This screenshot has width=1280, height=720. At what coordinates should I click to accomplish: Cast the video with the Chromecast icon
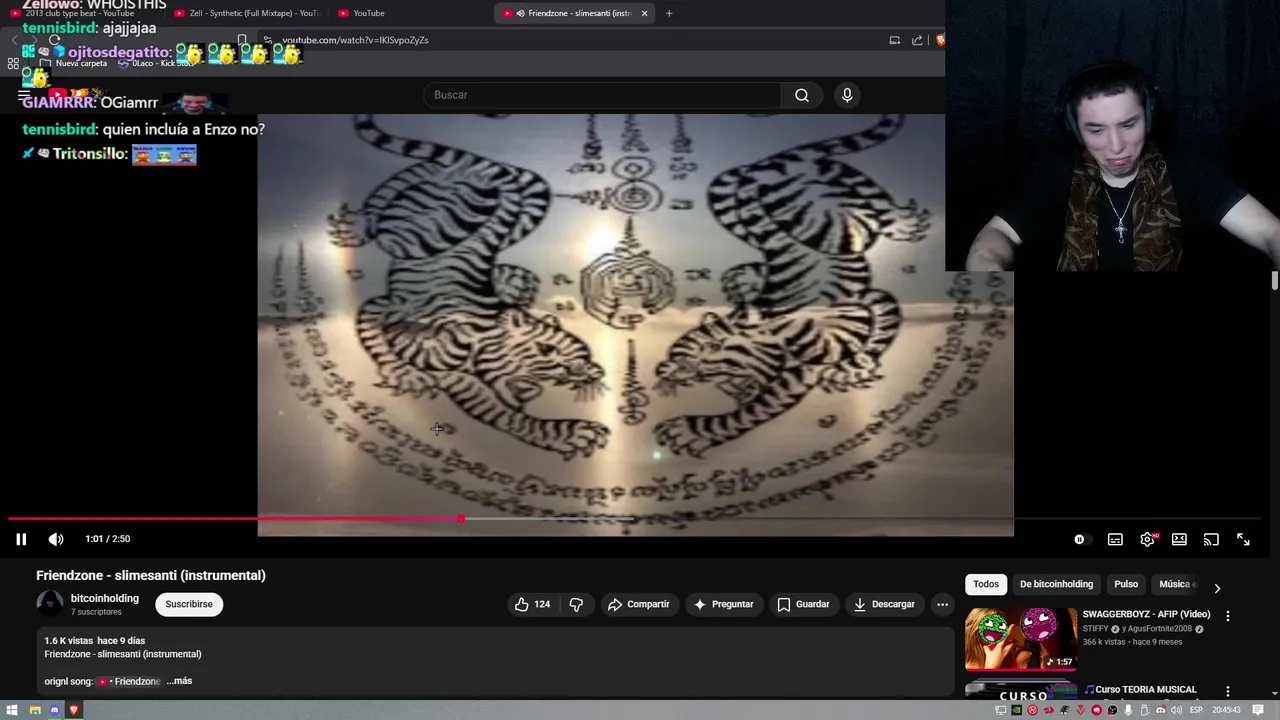(1211, 539)
